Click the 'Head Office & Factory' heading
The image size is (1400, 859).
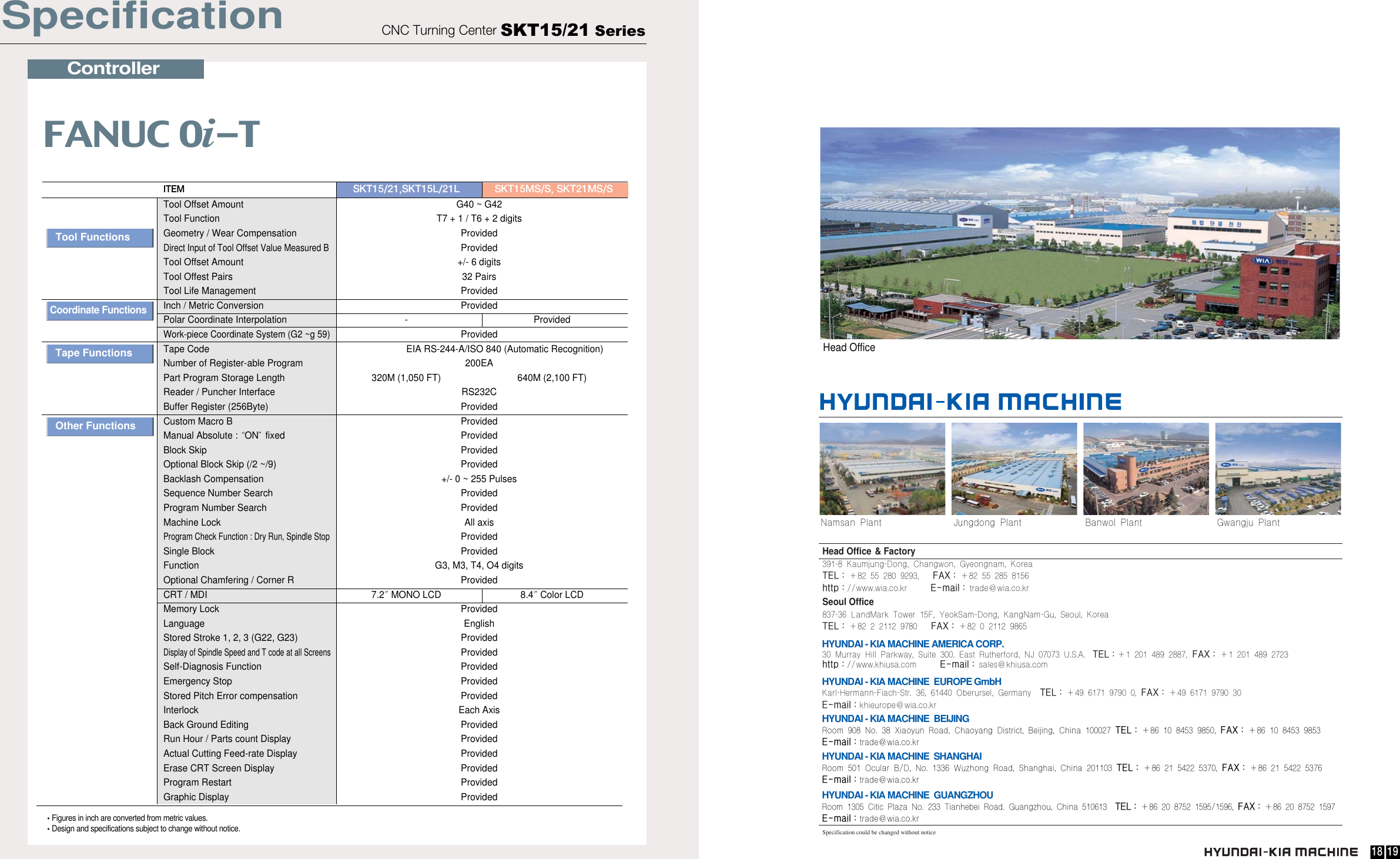(x=869, y=552)
